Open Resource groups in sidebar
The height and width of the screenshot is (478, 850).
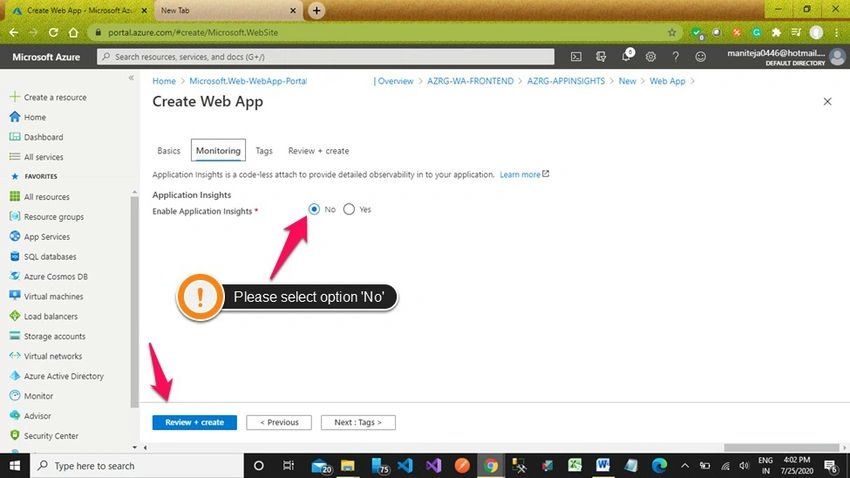54,217
